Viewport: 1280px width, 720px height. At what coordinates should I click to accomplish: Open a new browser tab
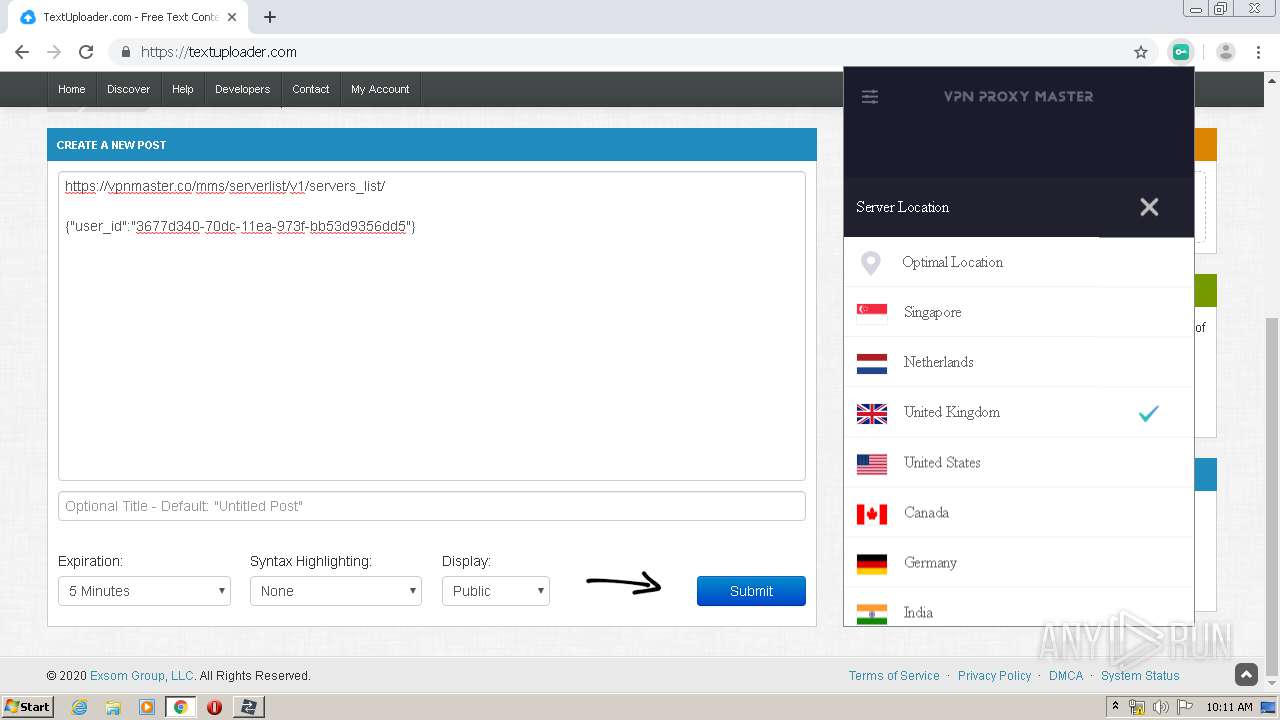tap(269, 17)
